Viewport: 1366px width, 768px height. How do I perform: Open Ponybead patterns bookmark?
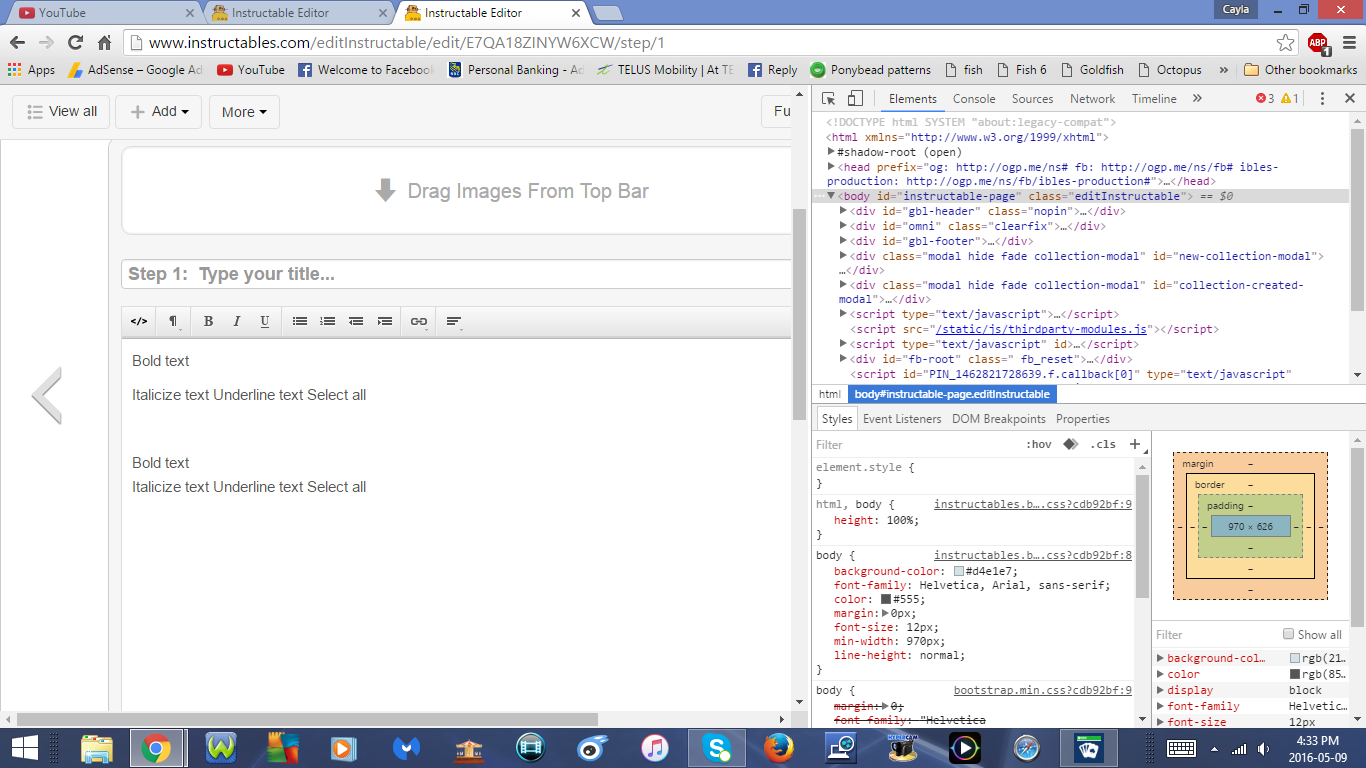coord(870,70)
